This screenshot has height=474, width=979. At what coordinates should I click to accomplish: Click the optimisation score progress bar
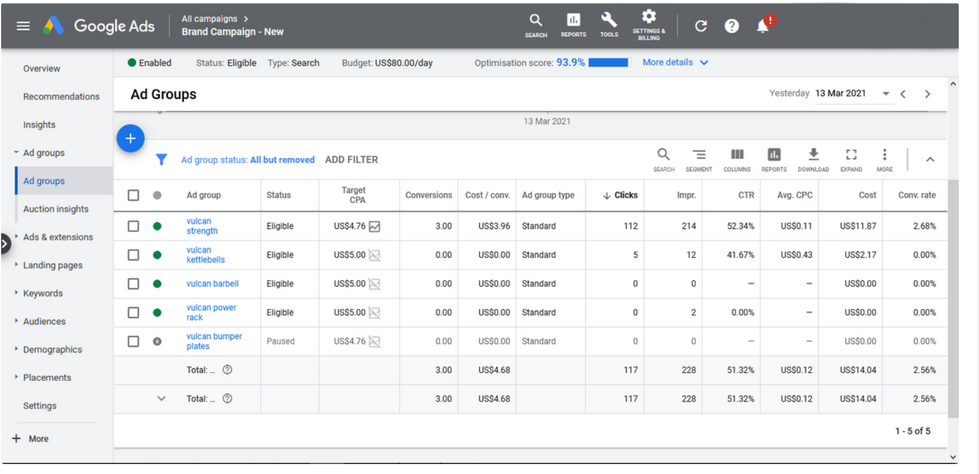point(609,62)
